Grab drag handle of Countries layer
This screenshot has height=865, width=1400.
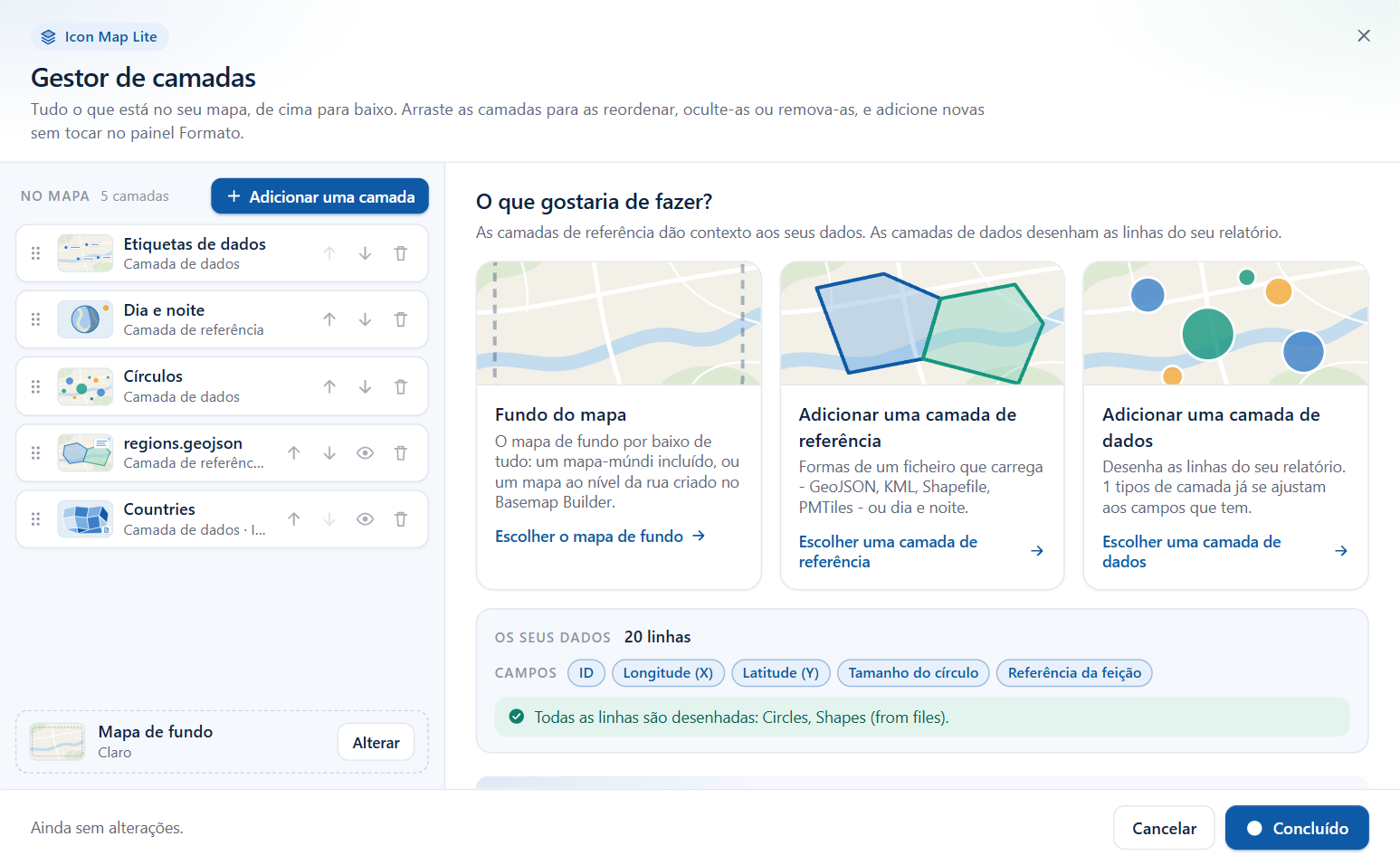pyautogui.click(x=36, y=518)
